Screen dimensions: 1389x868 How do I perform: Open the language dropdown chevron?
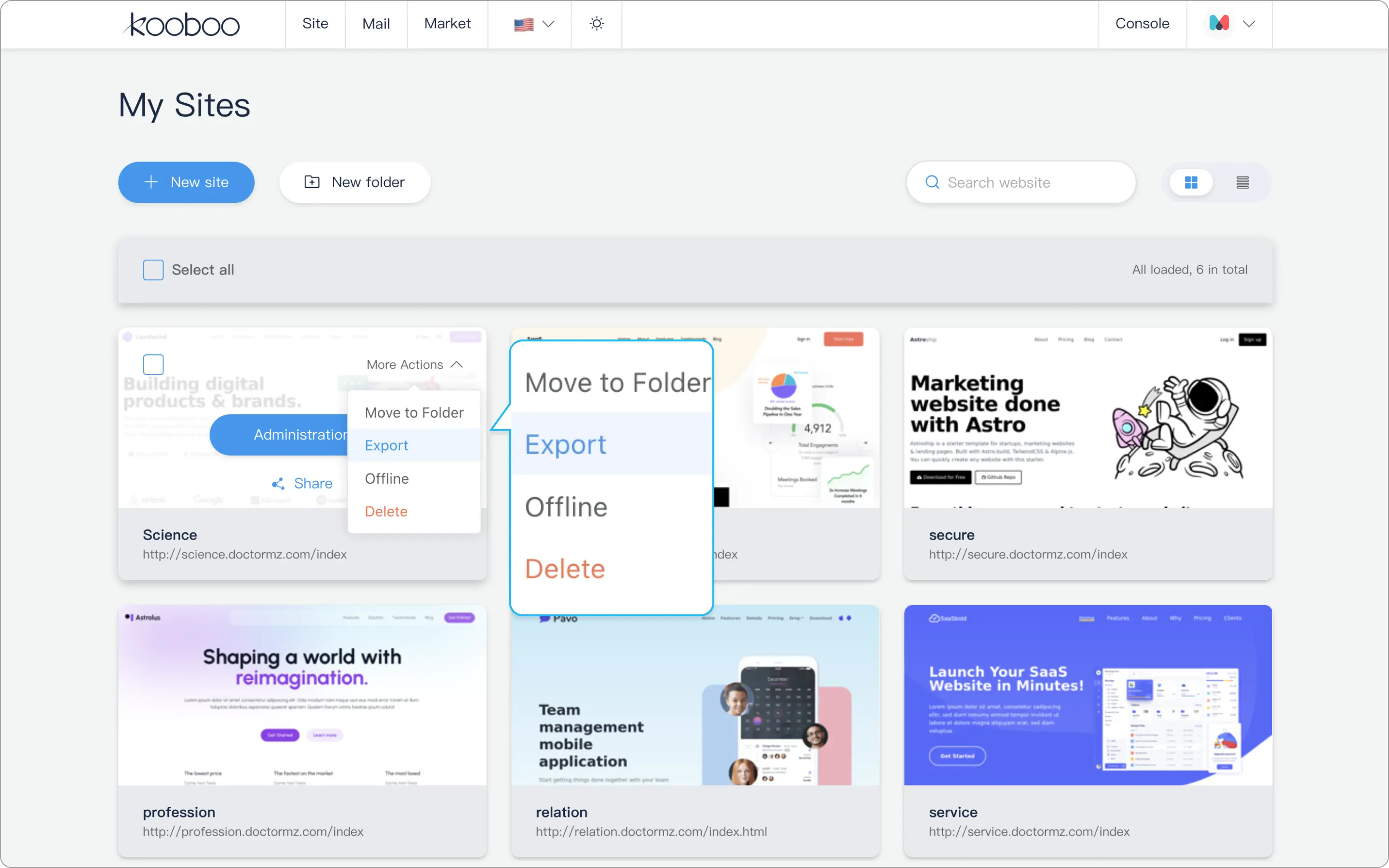click(x=548, y=24)
